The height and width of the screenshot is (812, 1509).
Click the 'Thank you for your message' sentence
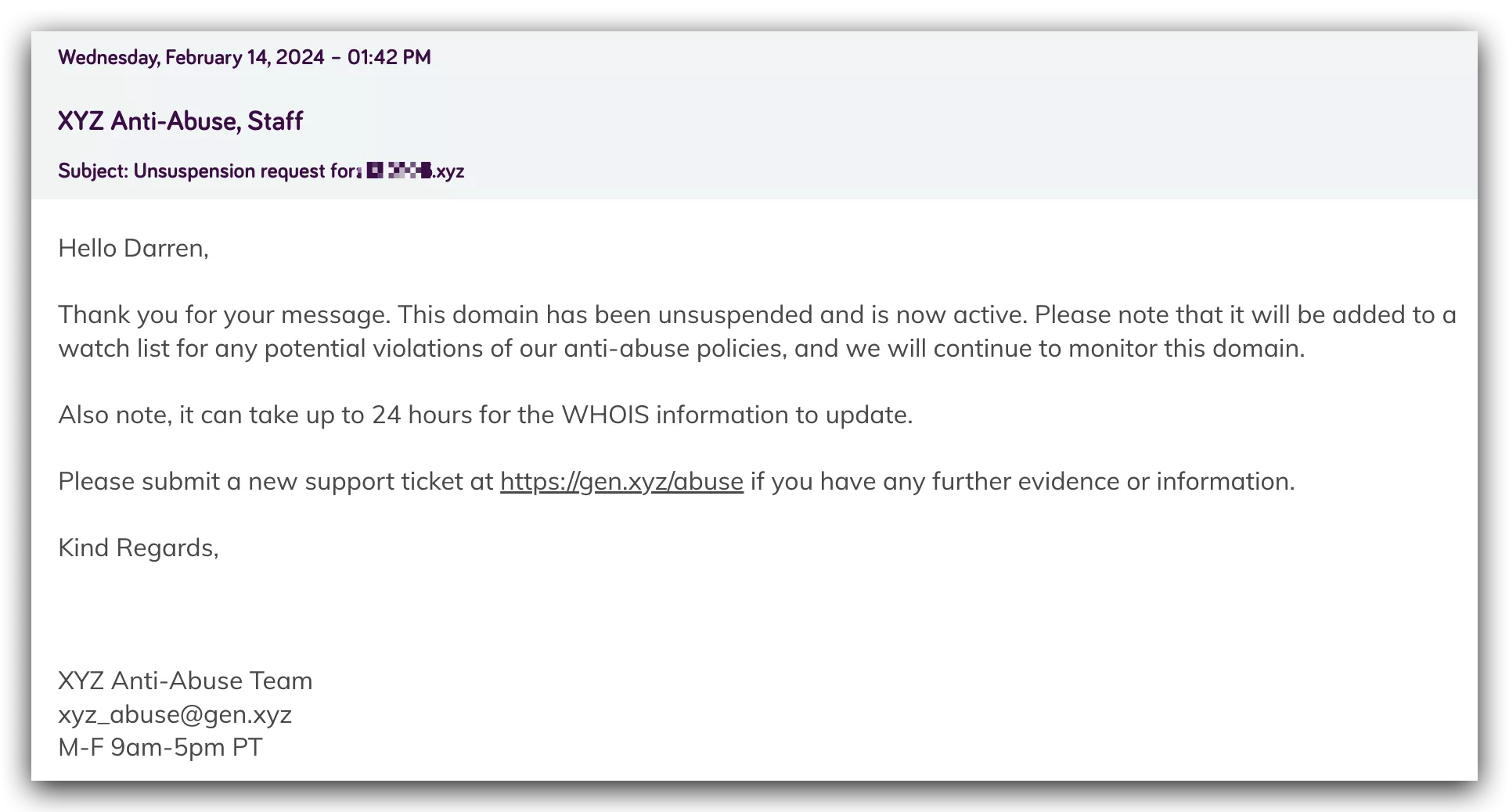click(224, 314)
